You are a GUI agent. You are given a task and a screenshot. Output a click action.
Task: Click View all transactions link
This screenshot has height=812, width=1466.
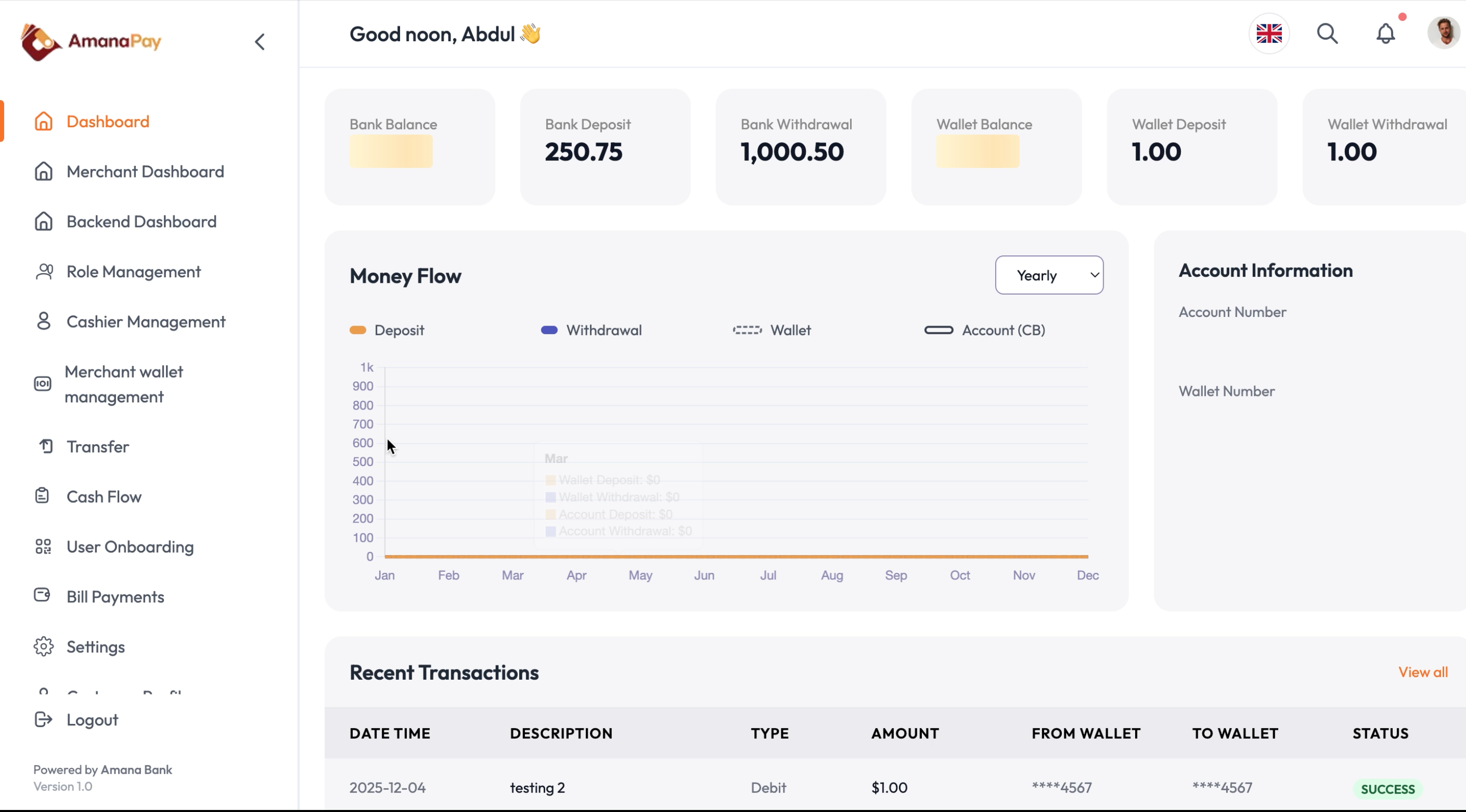click(x=1423, y=672)
